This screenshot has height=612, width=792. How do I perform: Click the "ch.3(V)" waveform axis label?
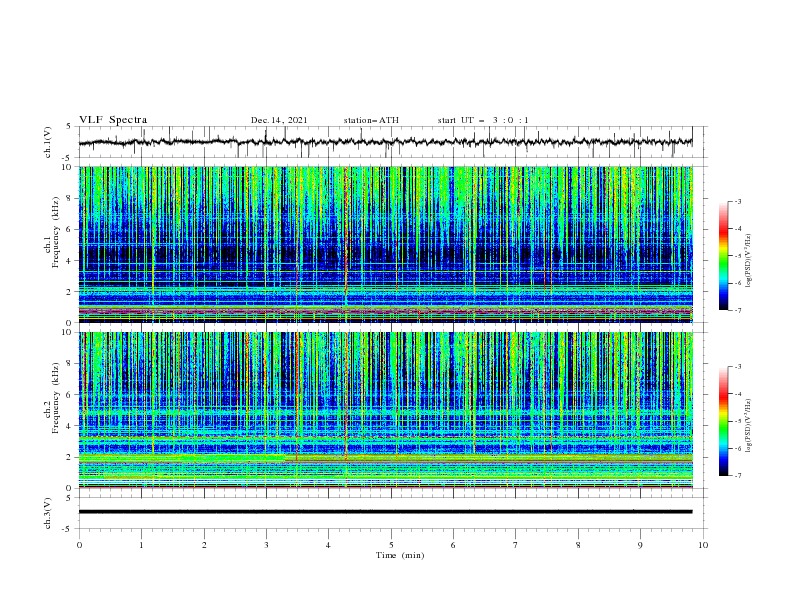pos(48,513)
